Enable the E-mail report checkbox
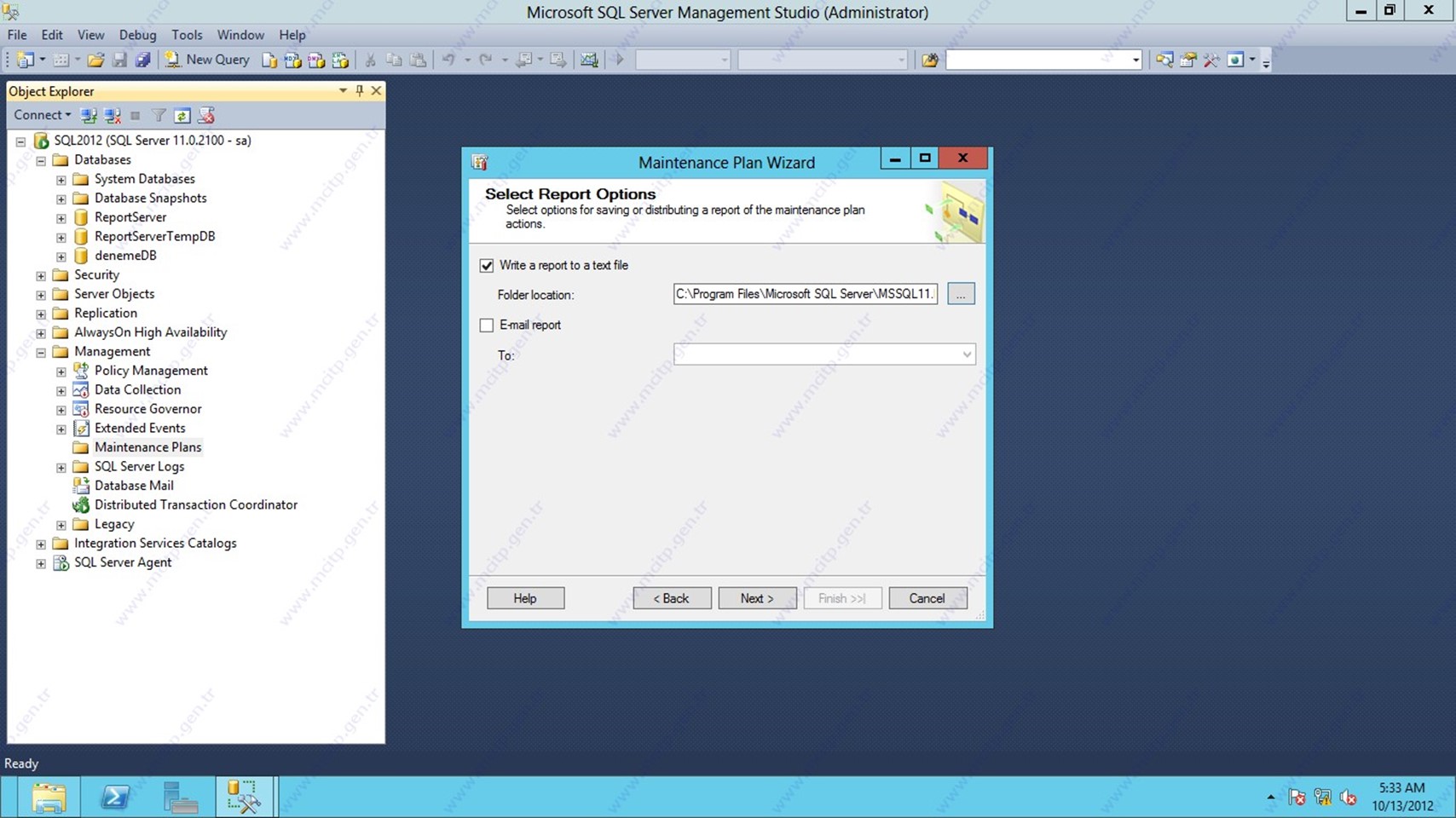This screenshot has height=818, width=1456. pyautogui.click(x=487, y=325)
